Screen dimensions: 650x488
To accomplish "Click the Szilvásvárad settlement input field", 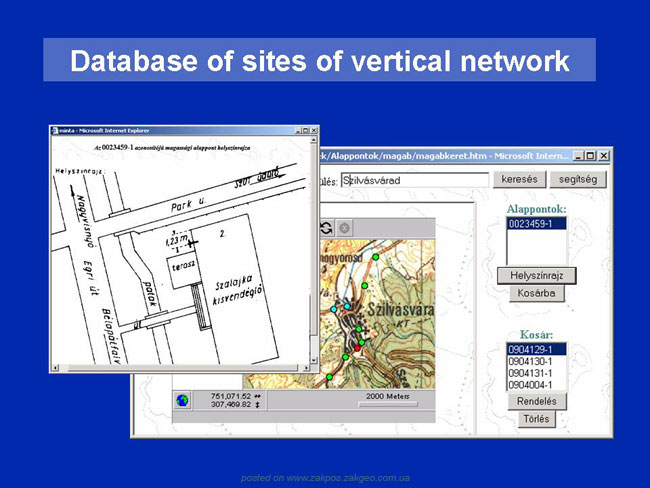I will pos(415,180).
